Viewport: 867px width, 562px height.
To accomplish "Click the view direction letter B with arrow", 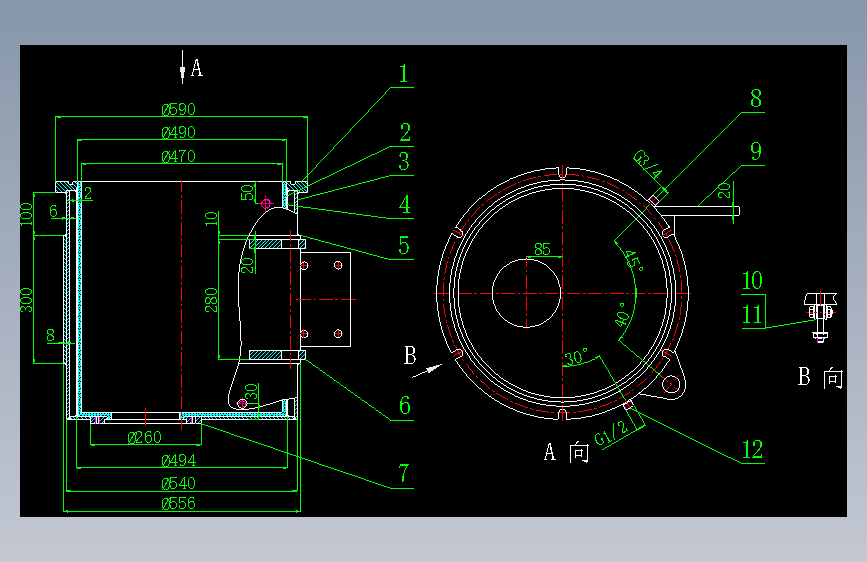I will pos(410,356).
